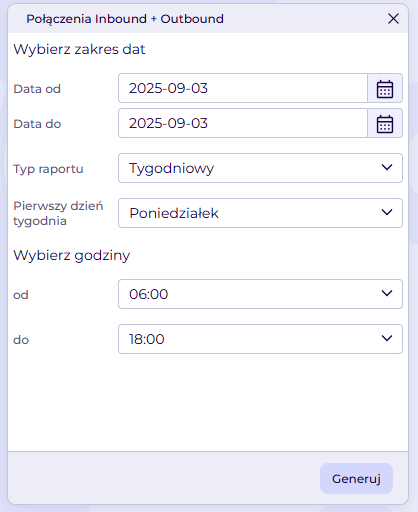Click the Typ raportu label
This screenshot has width=418, height=512.
[48, 169]
